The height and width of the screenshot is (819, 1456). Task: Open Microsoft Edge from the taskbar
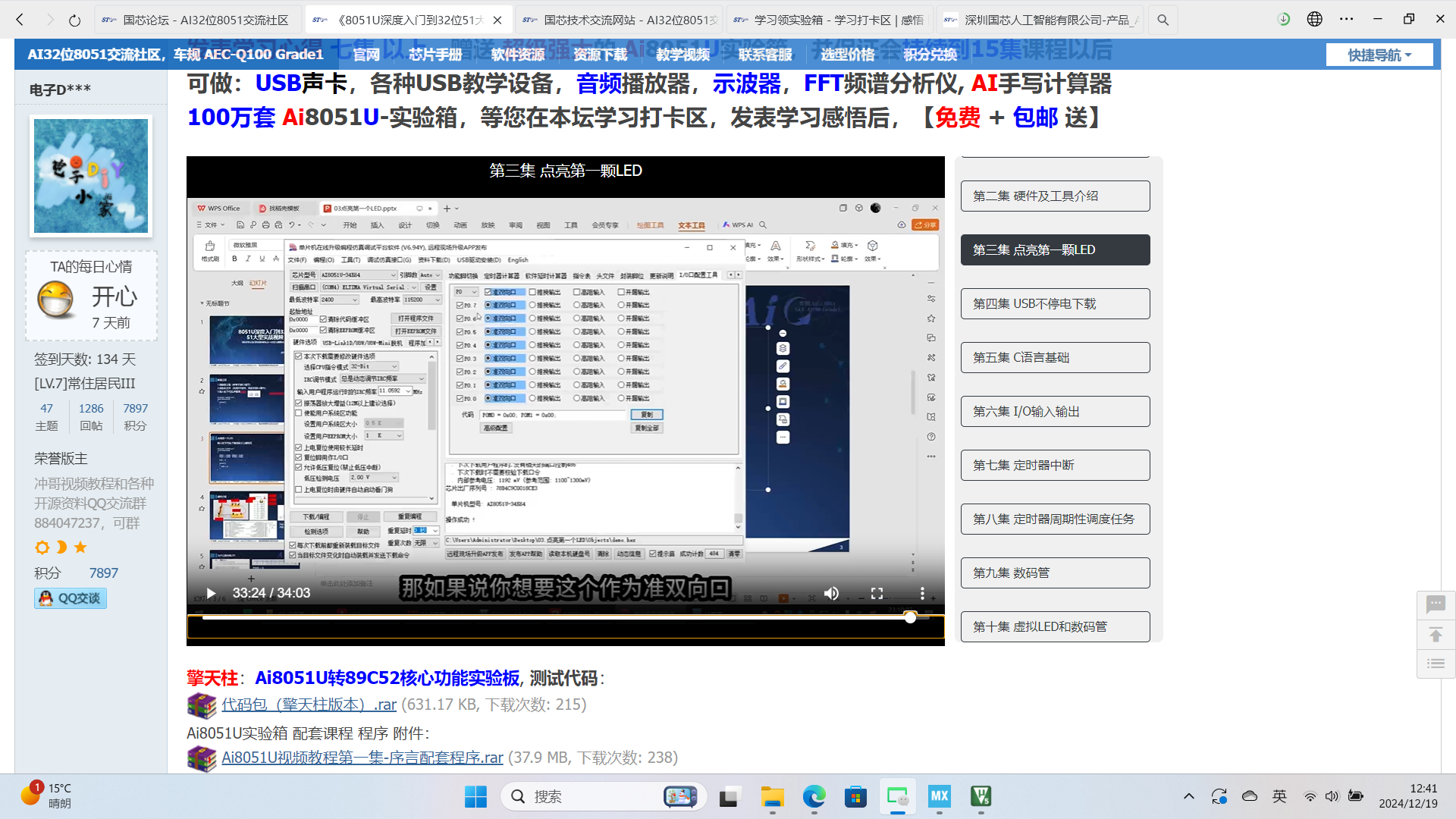click(x=814, y=796)
